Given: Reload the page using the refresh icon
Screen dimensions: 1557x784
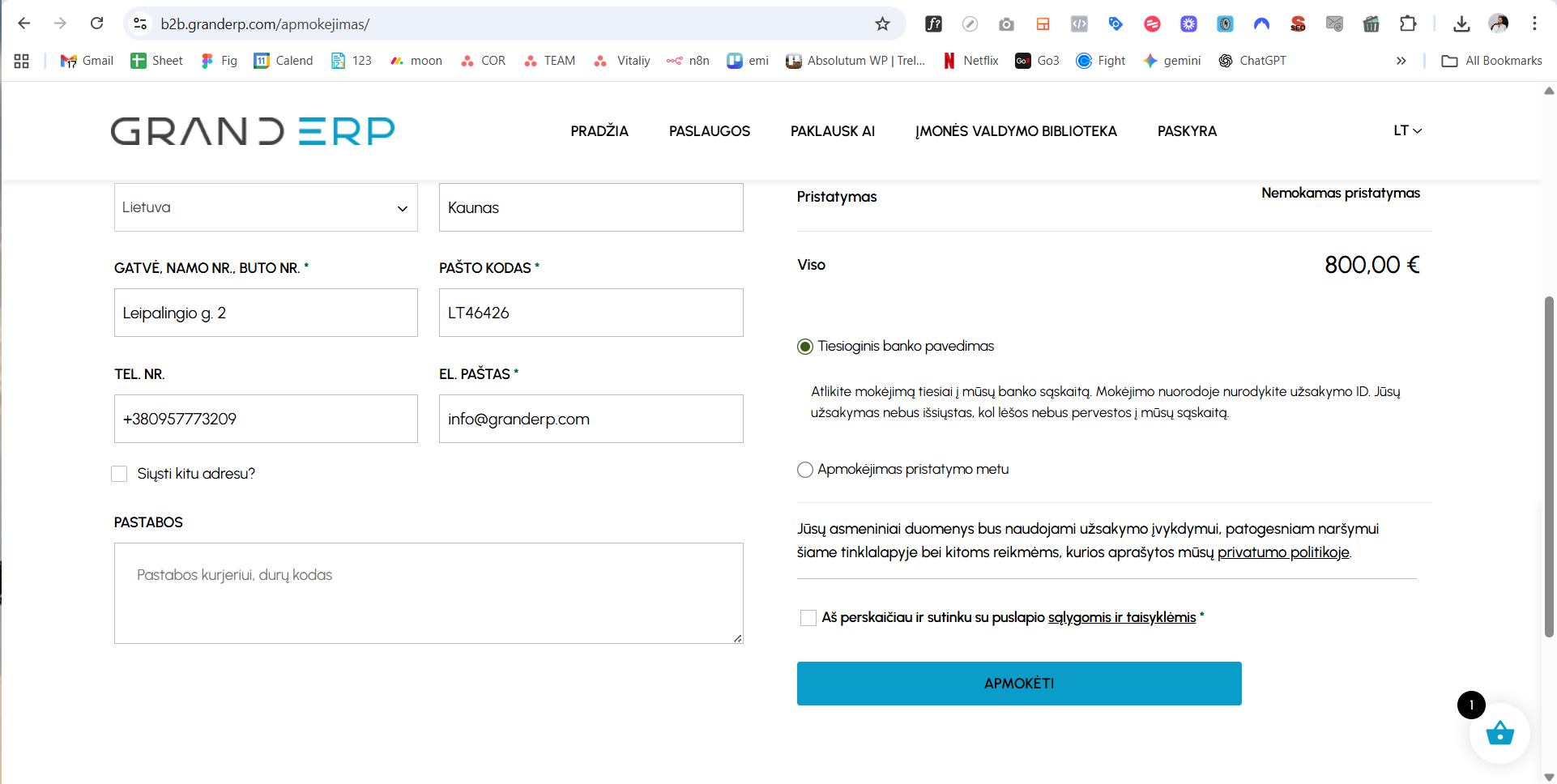Looking at the screenshot, I should pos(96,23).
